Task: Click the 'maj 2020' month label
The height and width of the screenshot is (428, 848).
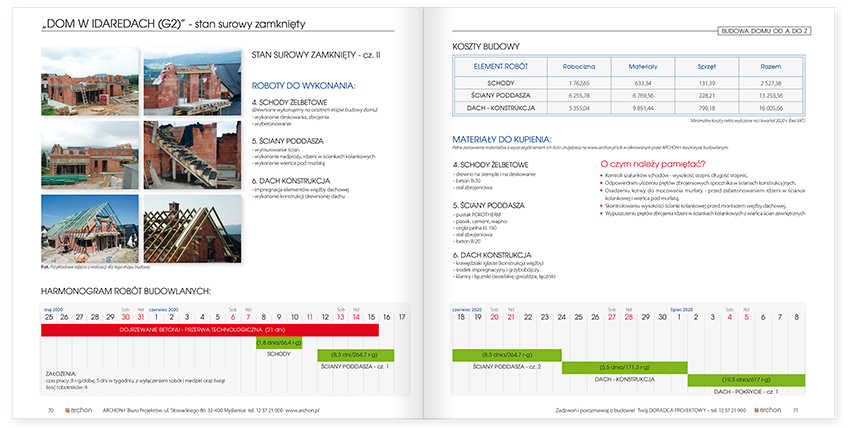Action: click(54, 310)
